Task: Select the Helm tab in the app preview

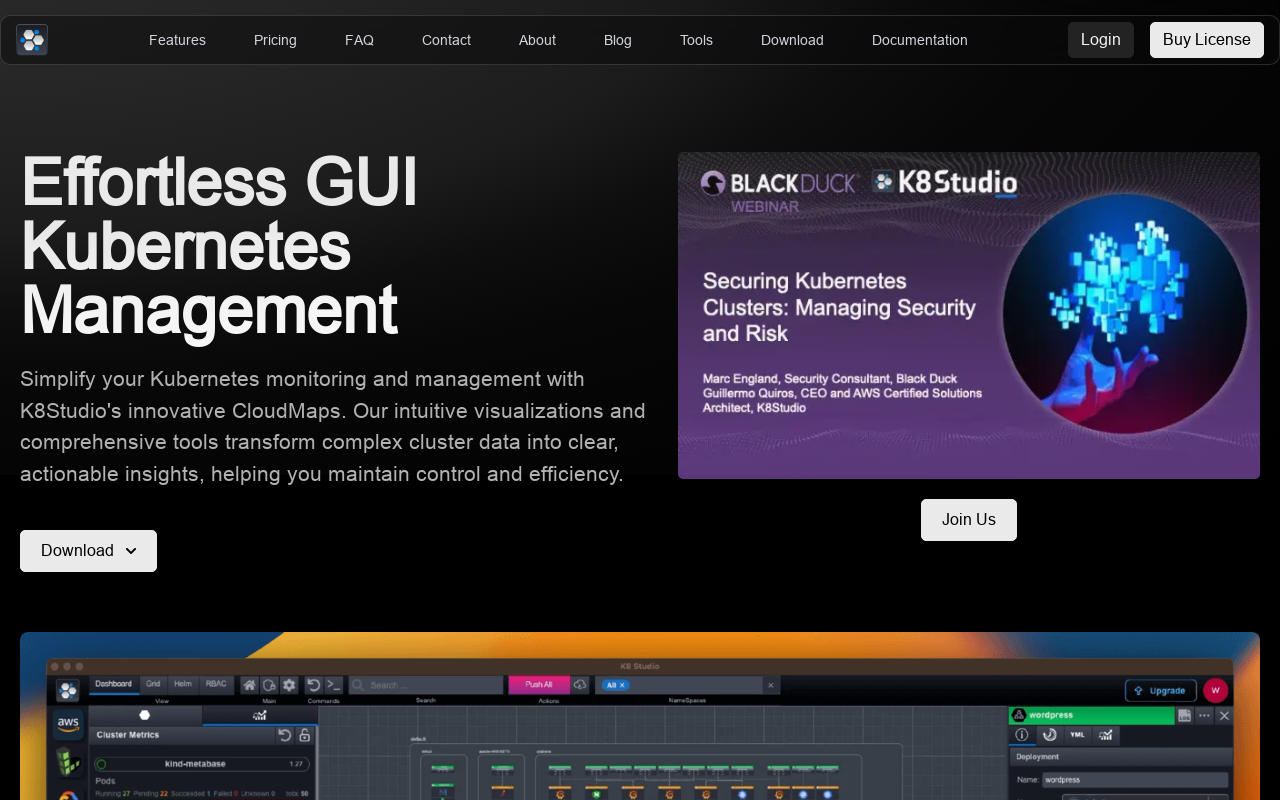Action: coord(183,684)
